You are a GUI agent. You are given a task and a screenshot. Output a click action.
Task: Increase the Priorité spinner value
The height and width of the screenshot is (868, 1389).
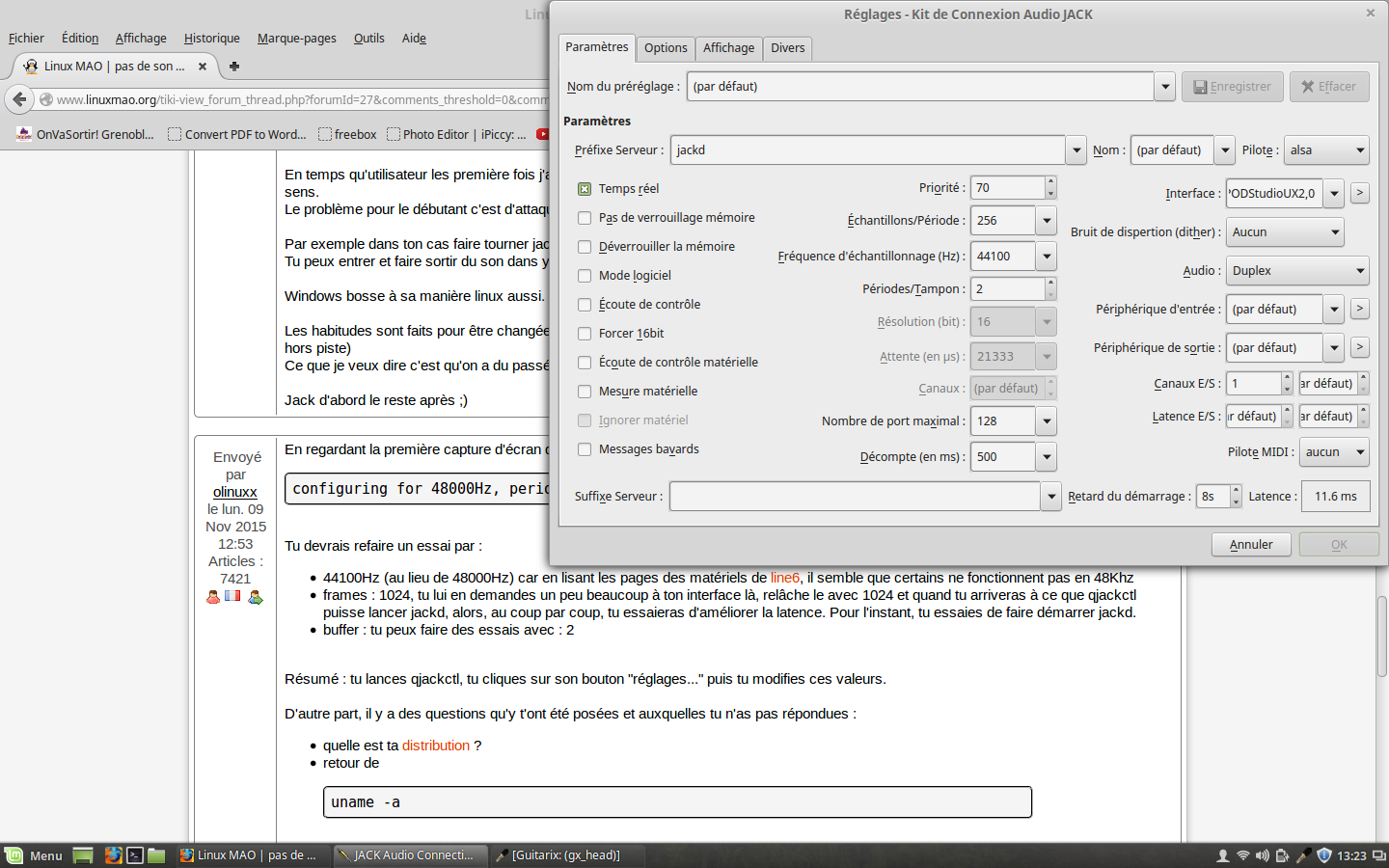(1051, 182)
